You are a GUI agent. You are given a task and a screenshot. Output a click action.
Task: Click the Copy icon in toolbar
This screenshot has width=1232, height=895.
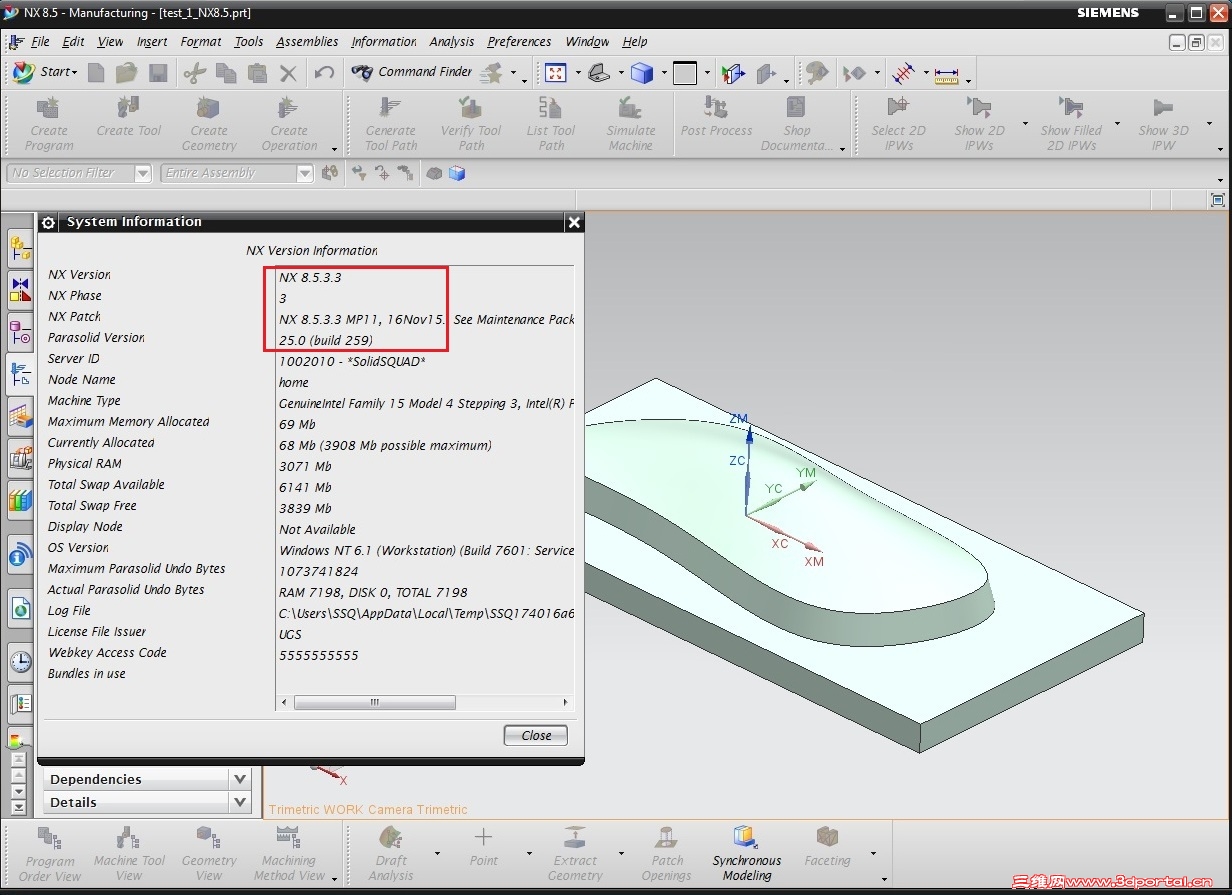point(226,72)
